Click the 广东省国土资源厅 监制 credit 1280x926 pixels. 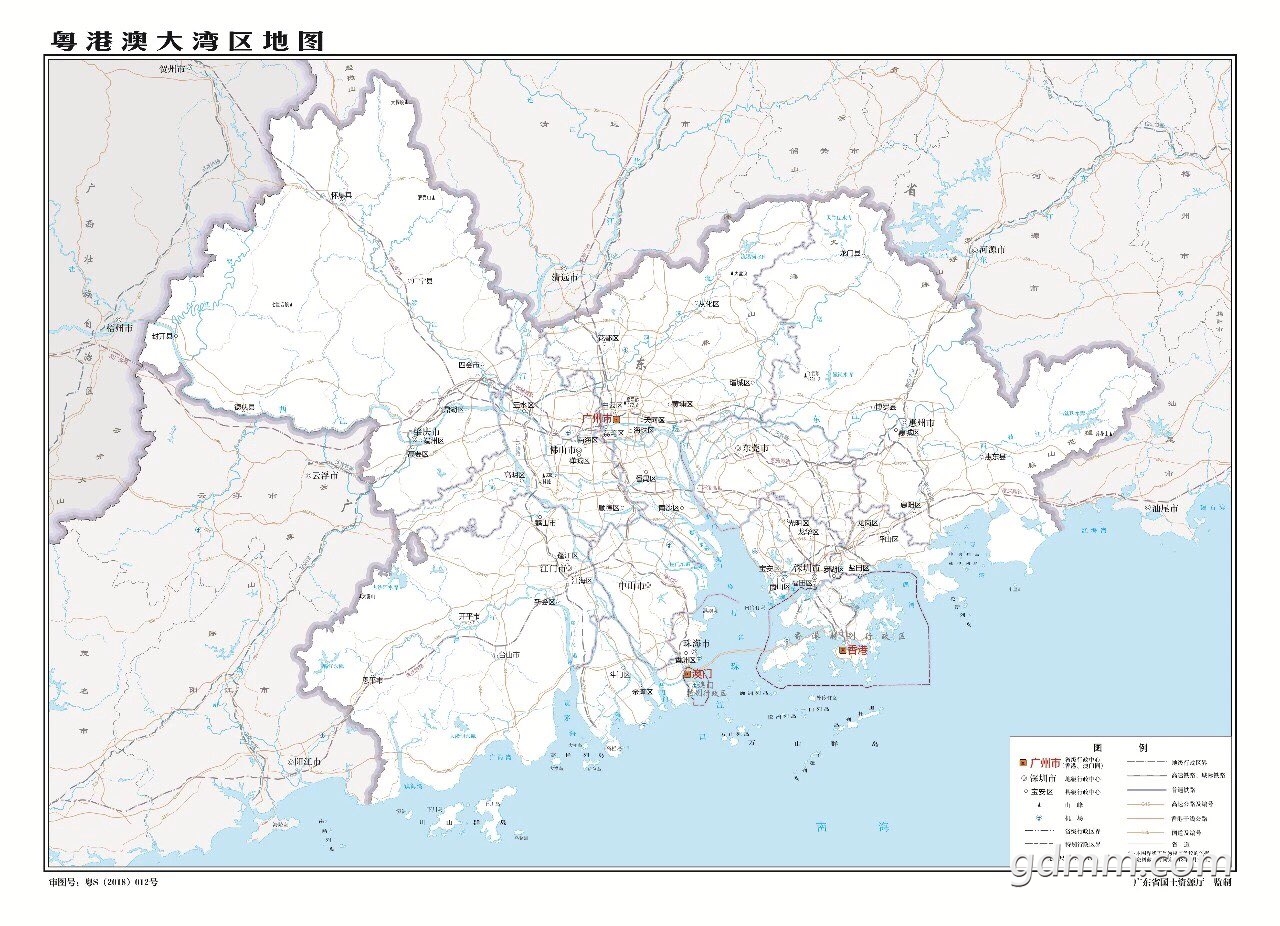[1180, 883]
